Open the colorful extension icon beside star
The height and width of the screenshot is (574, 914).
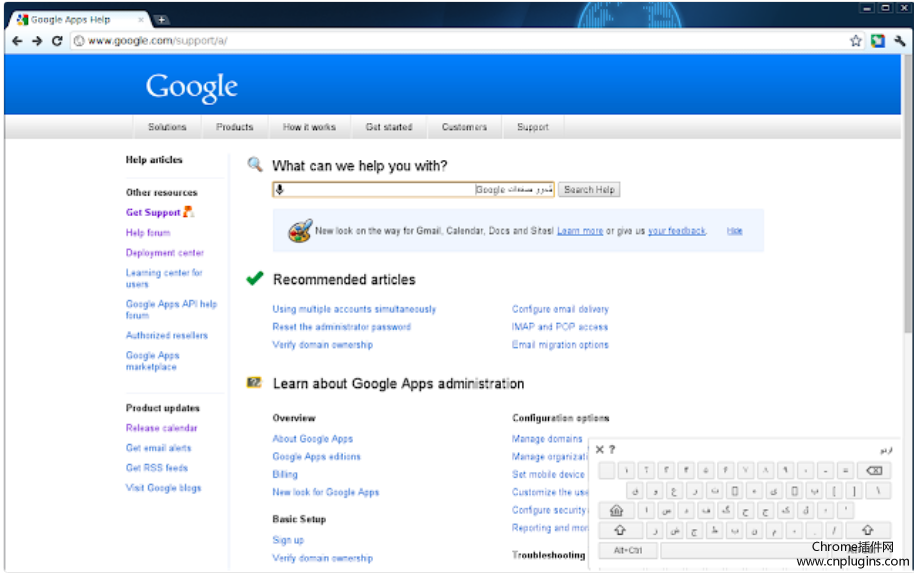click(877, 41)
